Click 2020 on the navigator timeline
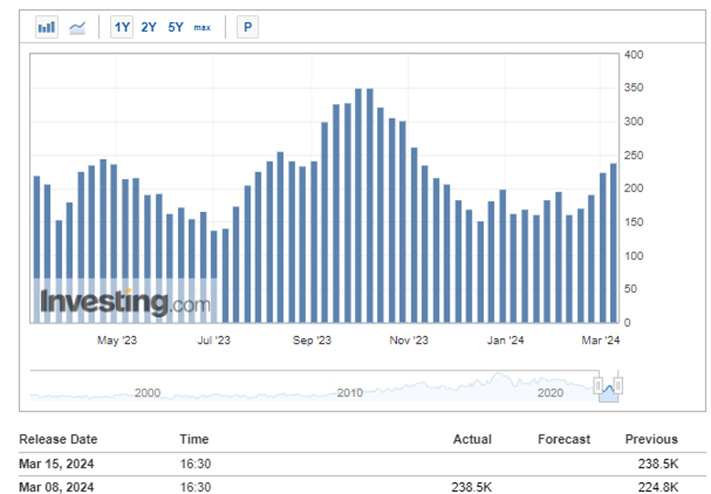The image size is (711, 494). 550,393
